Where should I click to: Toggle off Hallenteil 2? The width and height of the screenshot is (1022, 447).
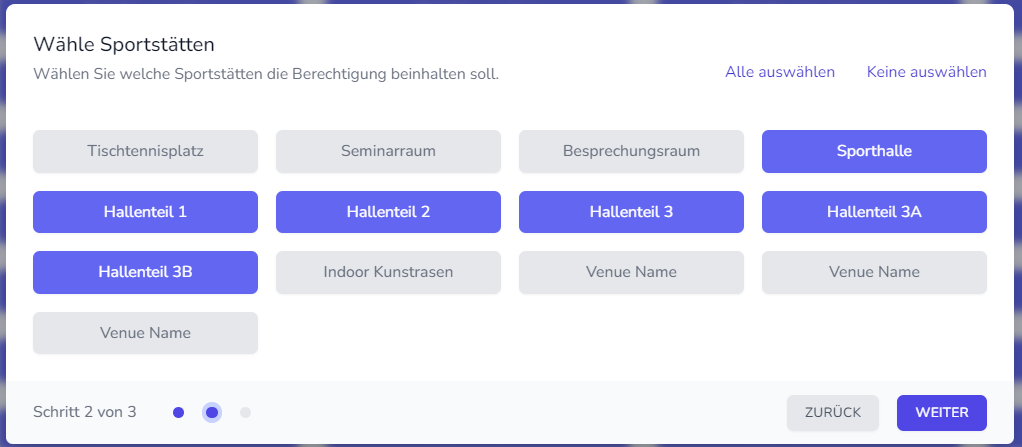tap(388, 212)
